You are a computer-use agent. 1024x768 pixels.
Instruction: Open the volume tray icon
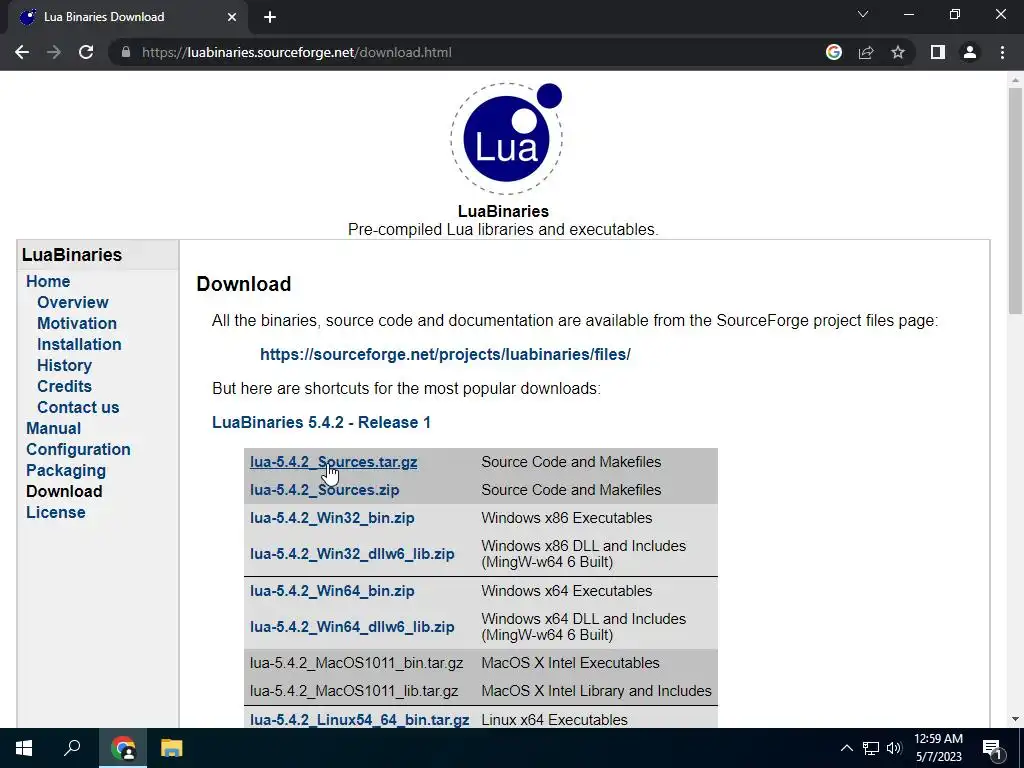[894, 748]
